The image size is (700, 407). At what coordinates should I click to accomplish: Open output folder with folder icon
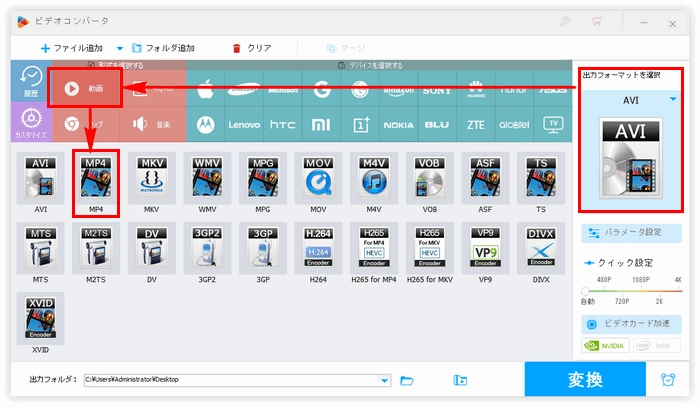(407, 380)
